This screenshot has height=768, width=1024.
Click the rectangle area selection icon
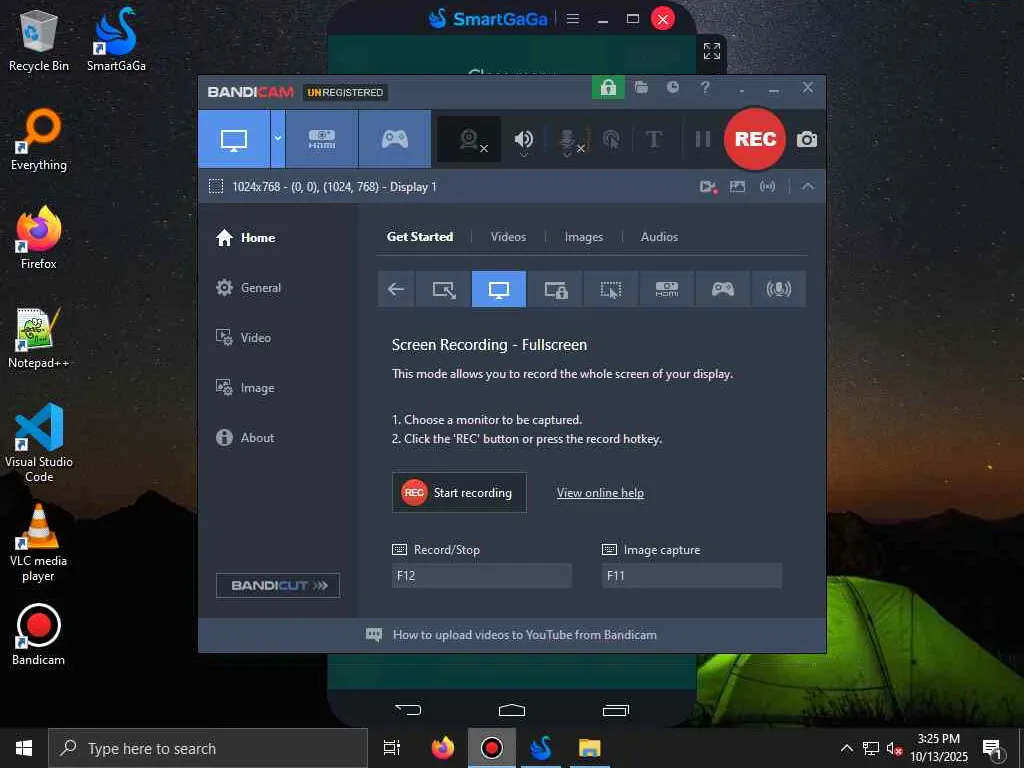[216, 187]
